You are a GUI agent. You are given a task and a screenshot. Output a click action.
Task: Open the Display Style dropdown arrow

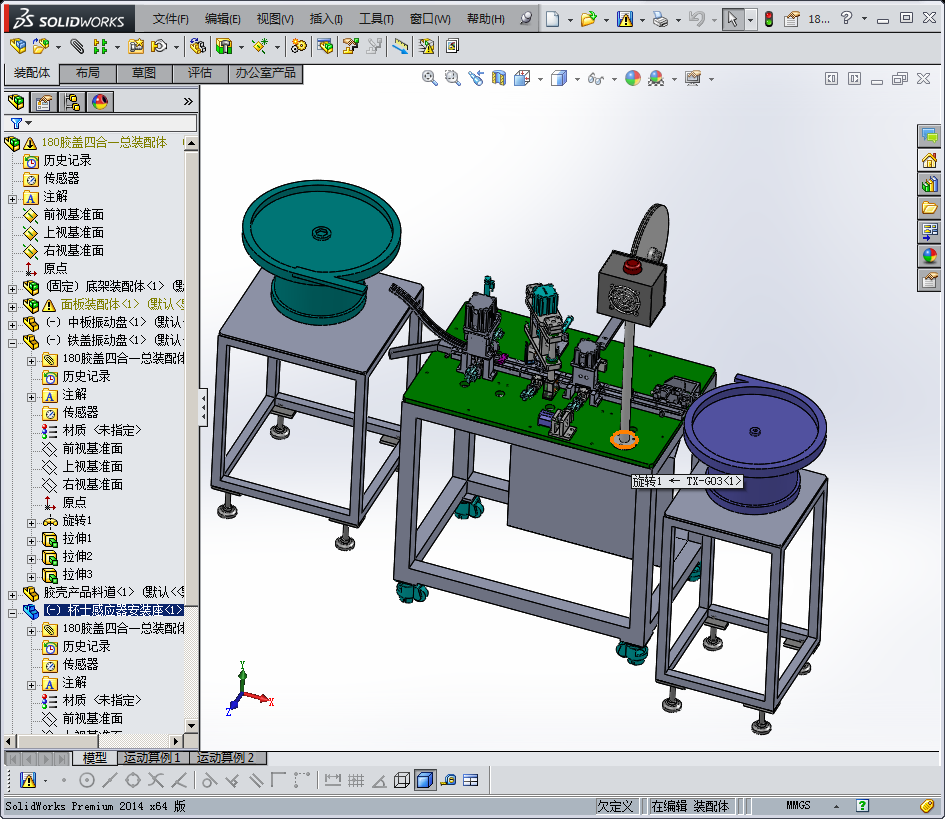point(577,79)
